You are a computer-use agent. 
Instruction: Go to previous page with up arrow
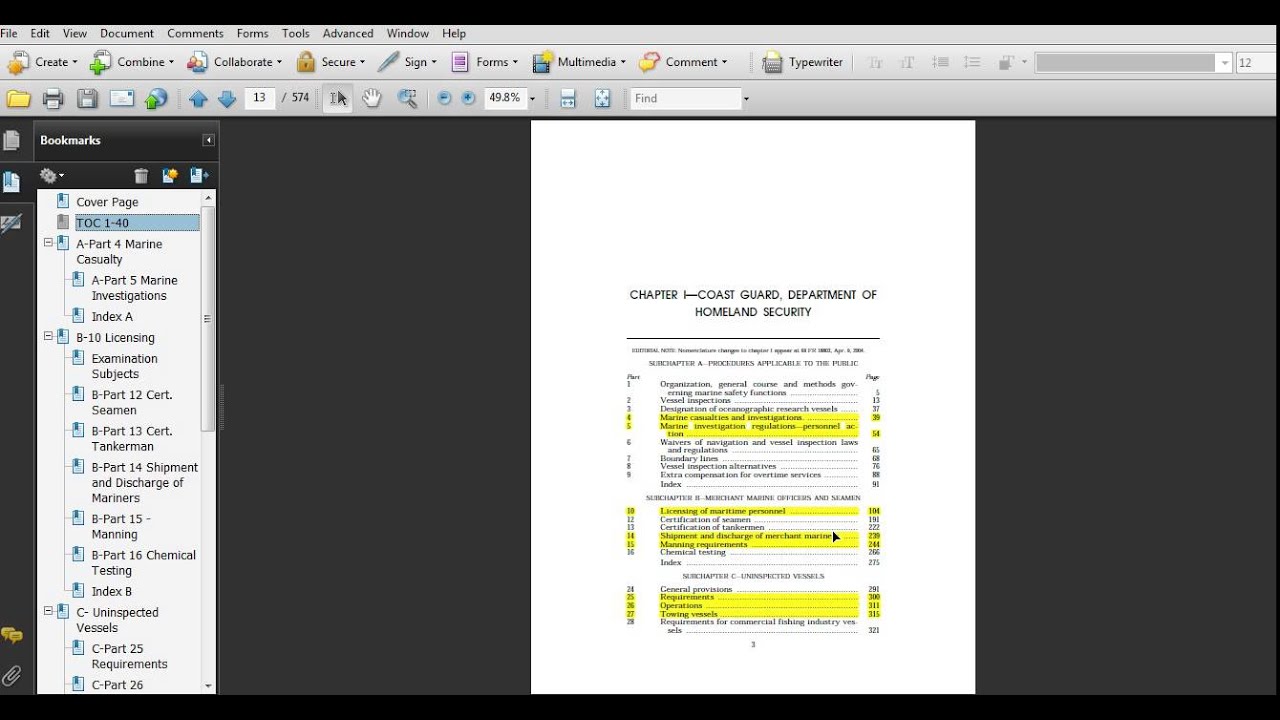pos(198,99)
